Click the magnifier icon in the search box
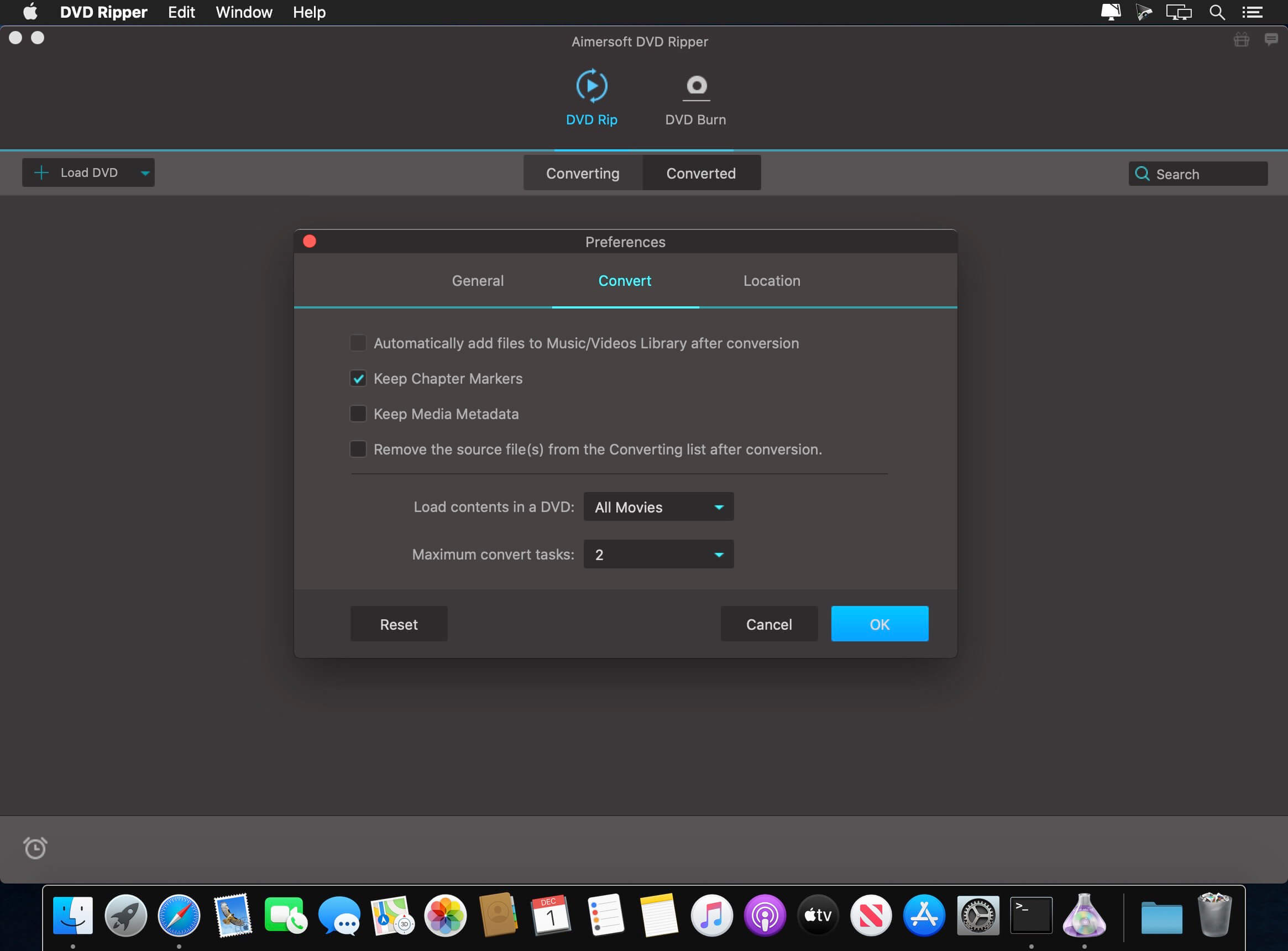The width and height of the screenshot is (1288, 951). coord(1143,174)
